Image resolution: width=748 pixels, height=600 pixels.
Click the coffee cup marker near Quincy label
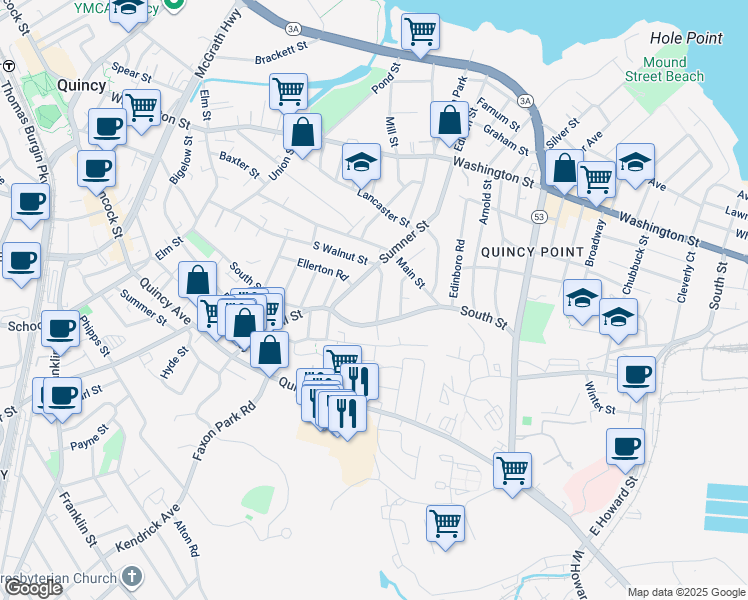tap(107, 127)
